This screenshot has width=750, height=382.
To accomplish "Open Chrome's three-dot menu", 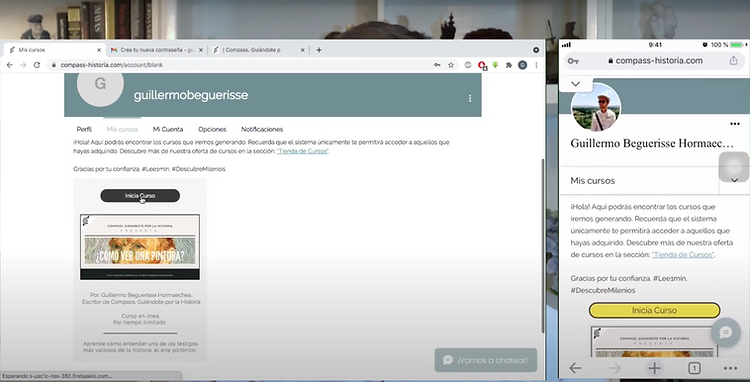I will [536, 65].
